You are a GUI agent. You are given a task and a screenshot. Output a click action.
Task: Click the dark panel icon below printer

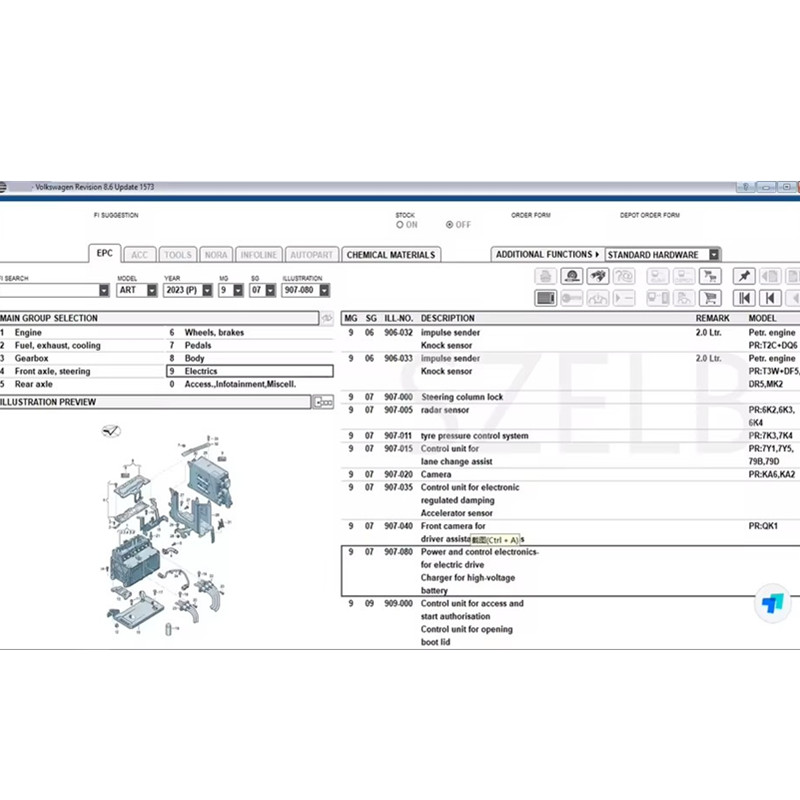click(x=545, y=298)
